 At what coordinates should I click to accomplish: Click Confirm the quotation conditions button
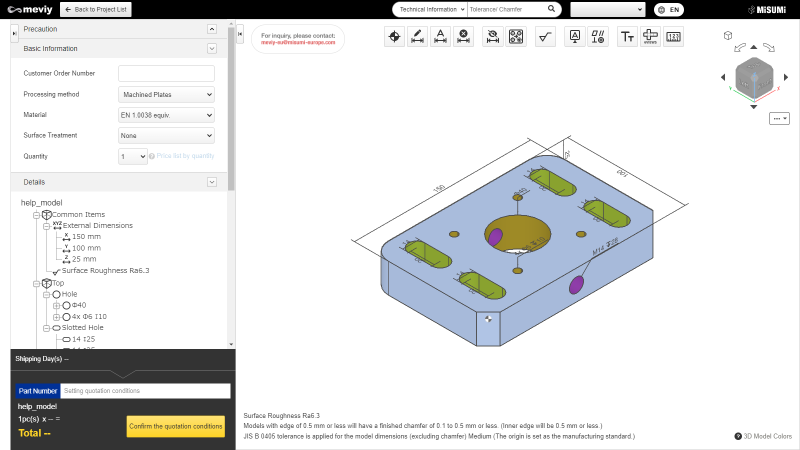pos(176,426)
